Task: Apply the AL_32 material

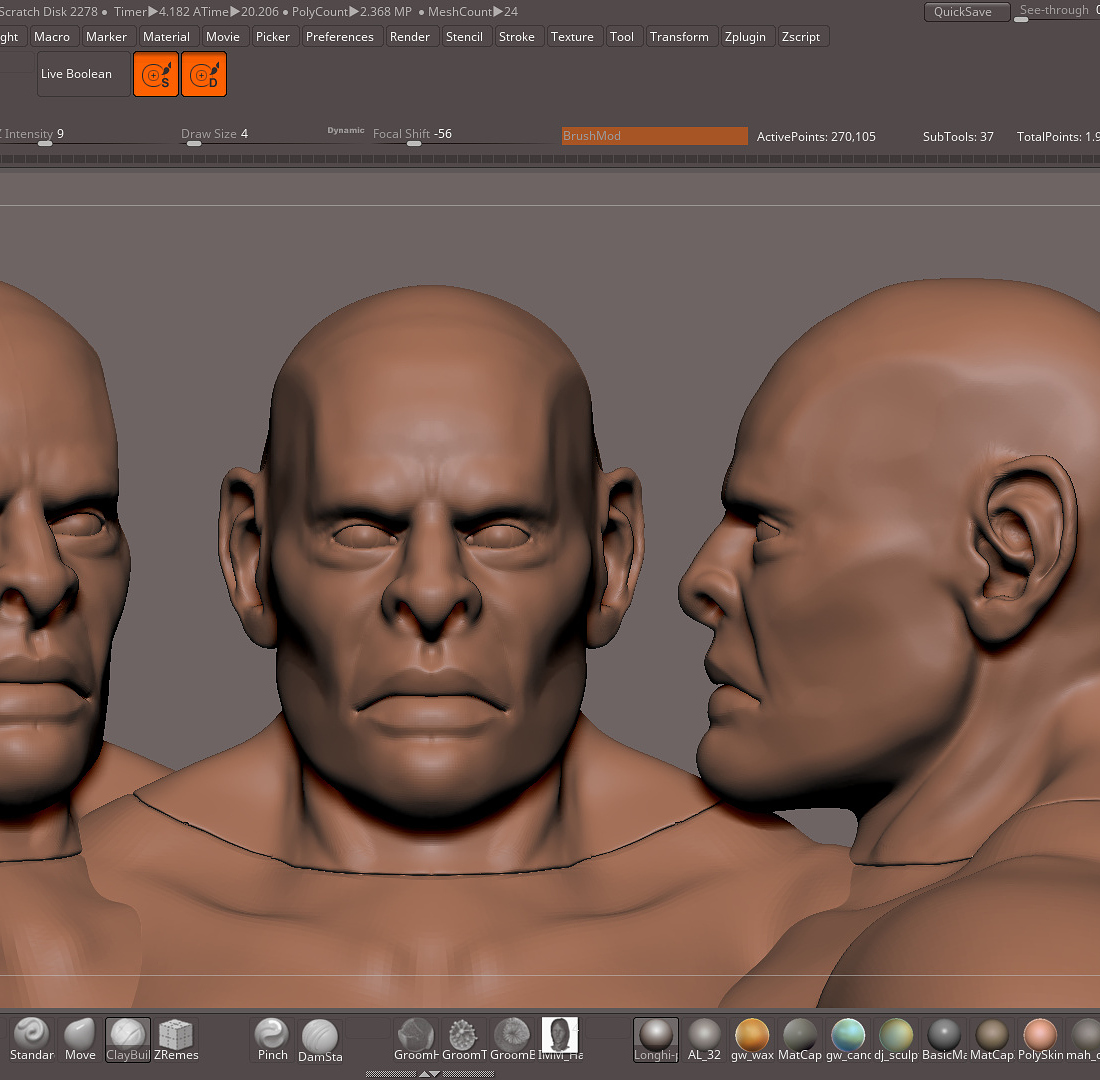Action: click(704, 1039)
